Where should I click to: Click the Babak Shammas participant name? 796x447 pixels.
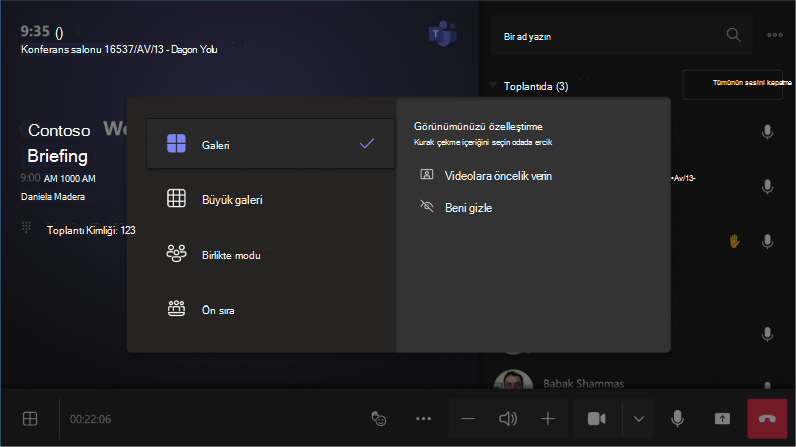point(583,383)
